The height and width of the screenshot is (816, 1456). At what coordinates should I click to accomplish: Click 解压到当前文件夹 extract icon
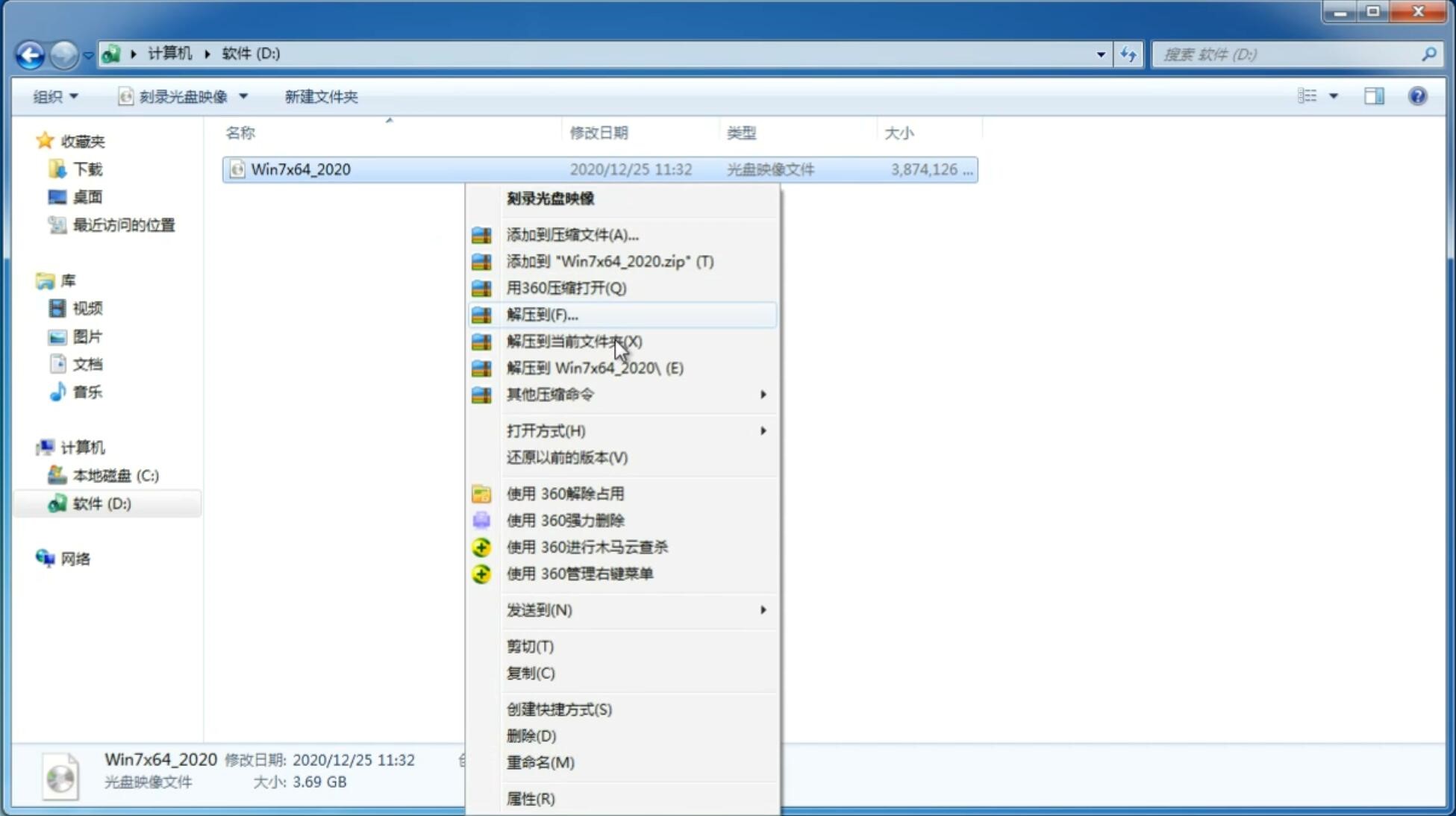pyautogui.click(x=482, y=341)
